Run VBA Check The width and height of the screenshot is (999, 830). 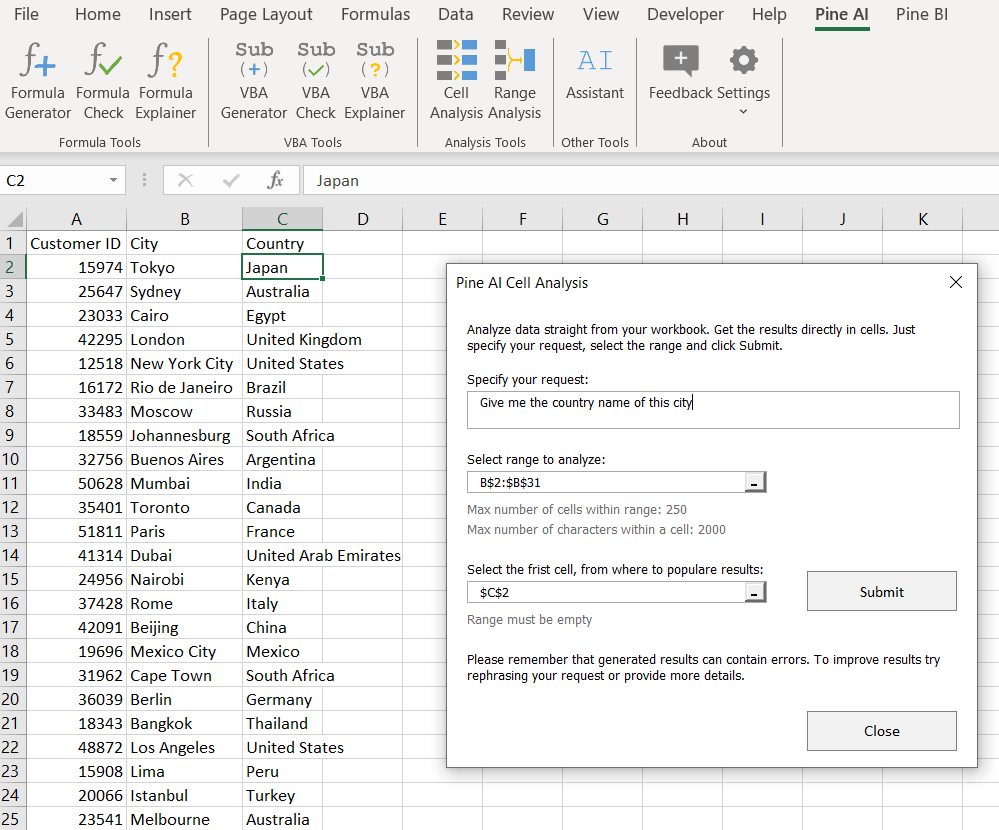pyautogui.click(x=315, y=80)
